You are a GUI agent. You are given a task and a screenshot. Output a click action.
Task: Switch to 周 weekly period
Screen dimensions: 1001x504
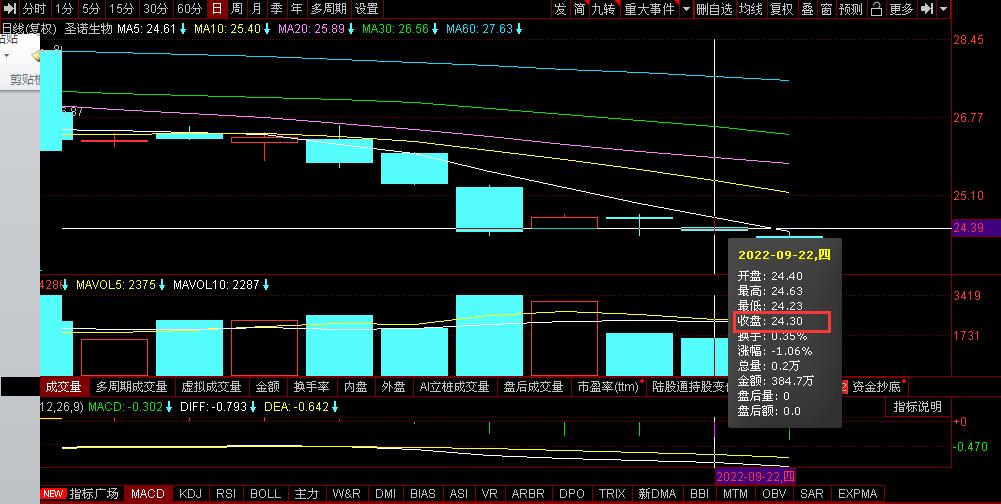[x=237, y=9]
